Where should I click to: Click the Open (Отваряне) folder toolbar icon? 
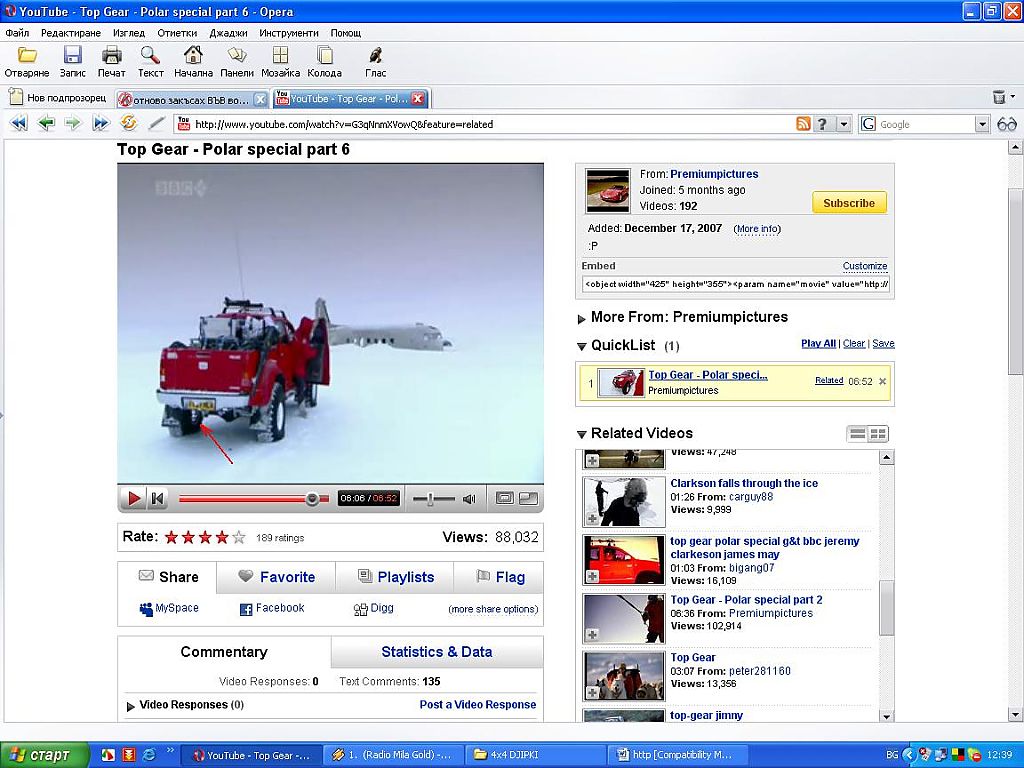coord(27,56)
